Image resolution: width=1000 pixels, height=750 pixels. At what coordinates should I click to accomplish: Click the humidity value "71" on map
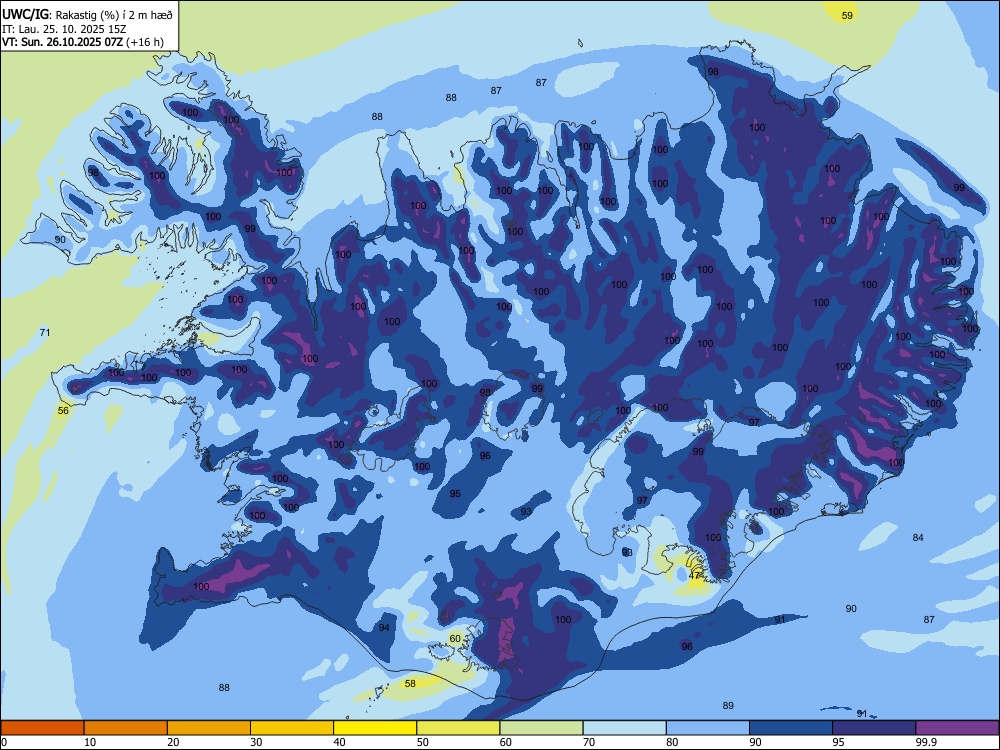point(45,332)
